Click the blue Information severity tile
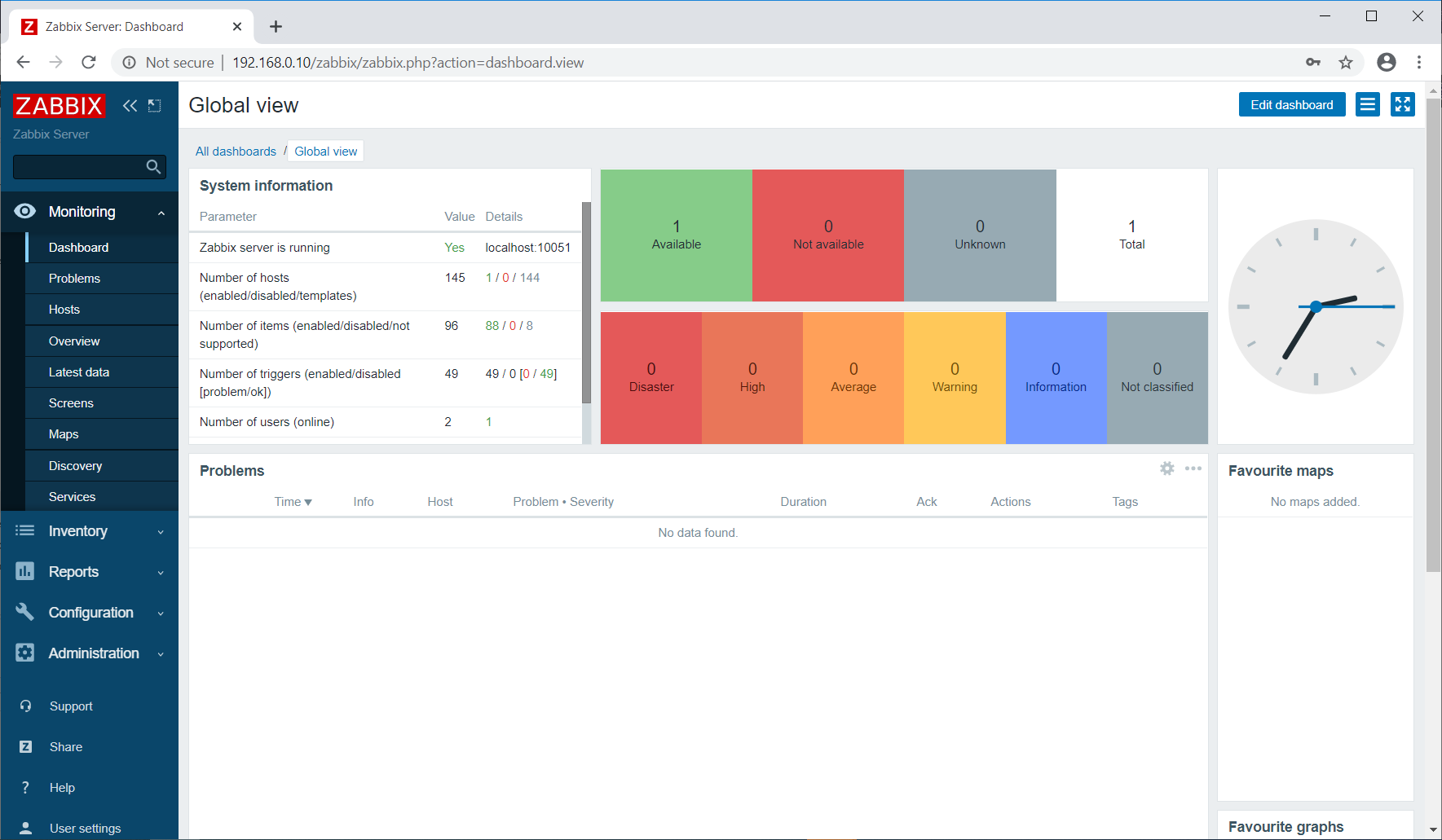 point(1056,378)
